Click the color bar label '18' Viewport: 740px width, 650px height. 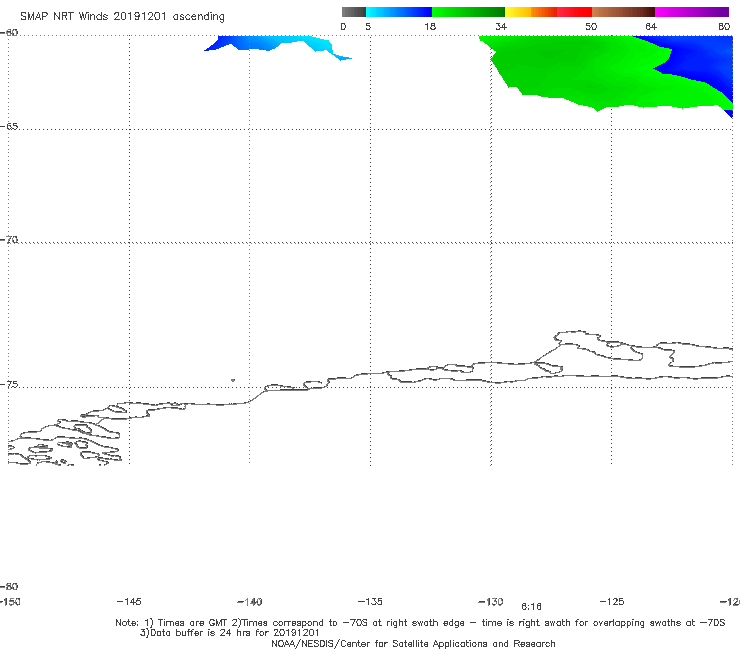pyautogui.click(x=430, y=26)
